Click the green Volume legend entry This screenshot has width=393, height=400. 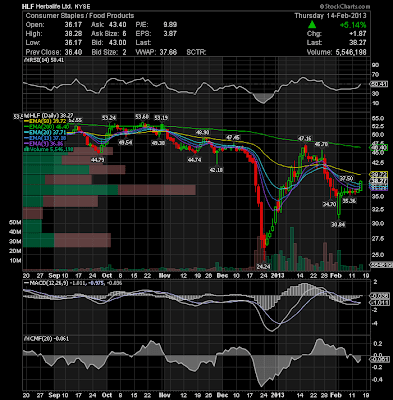coord(50,149)
